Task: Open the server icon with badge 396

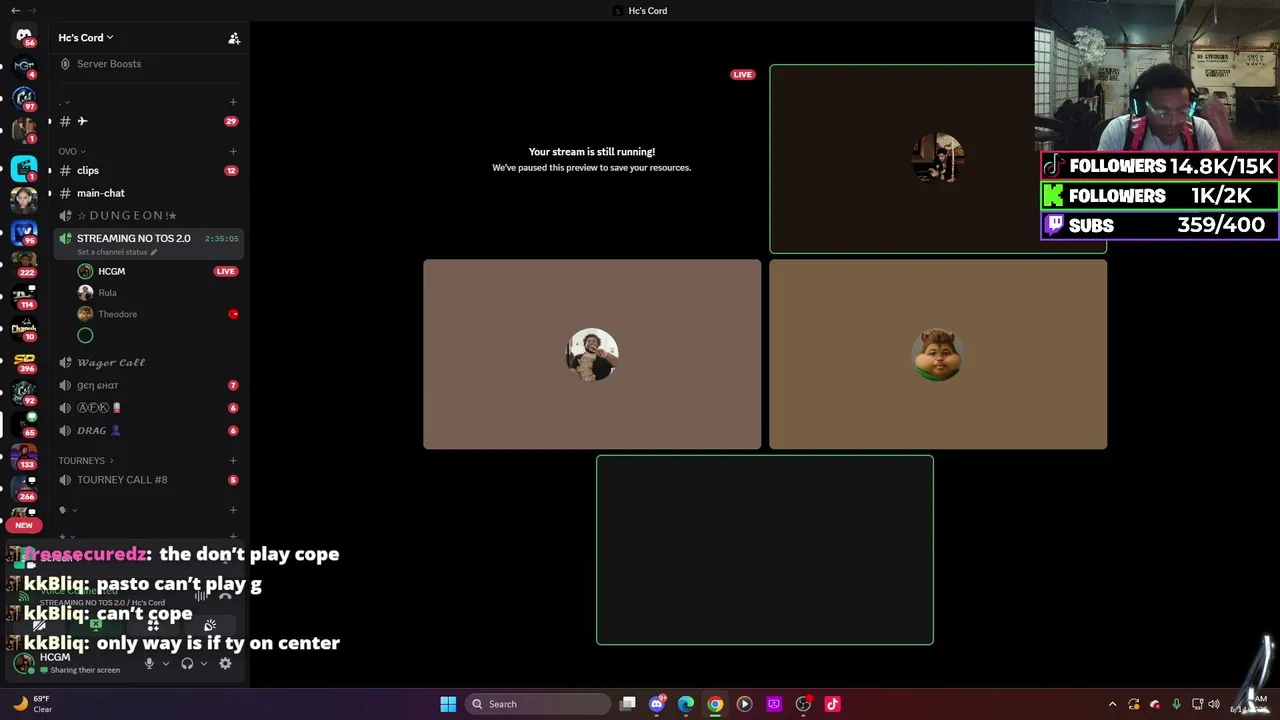Action: pyautogui.click(x=24, y=360)
